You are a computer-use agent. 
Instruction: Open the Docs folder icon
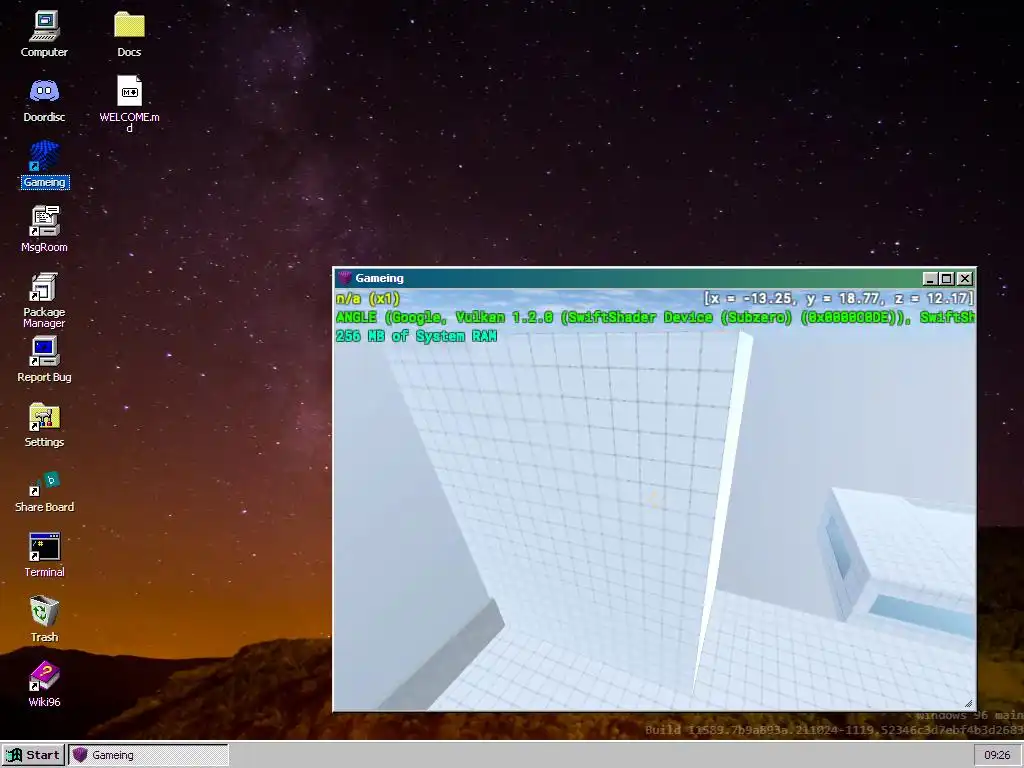pos(129,34)
